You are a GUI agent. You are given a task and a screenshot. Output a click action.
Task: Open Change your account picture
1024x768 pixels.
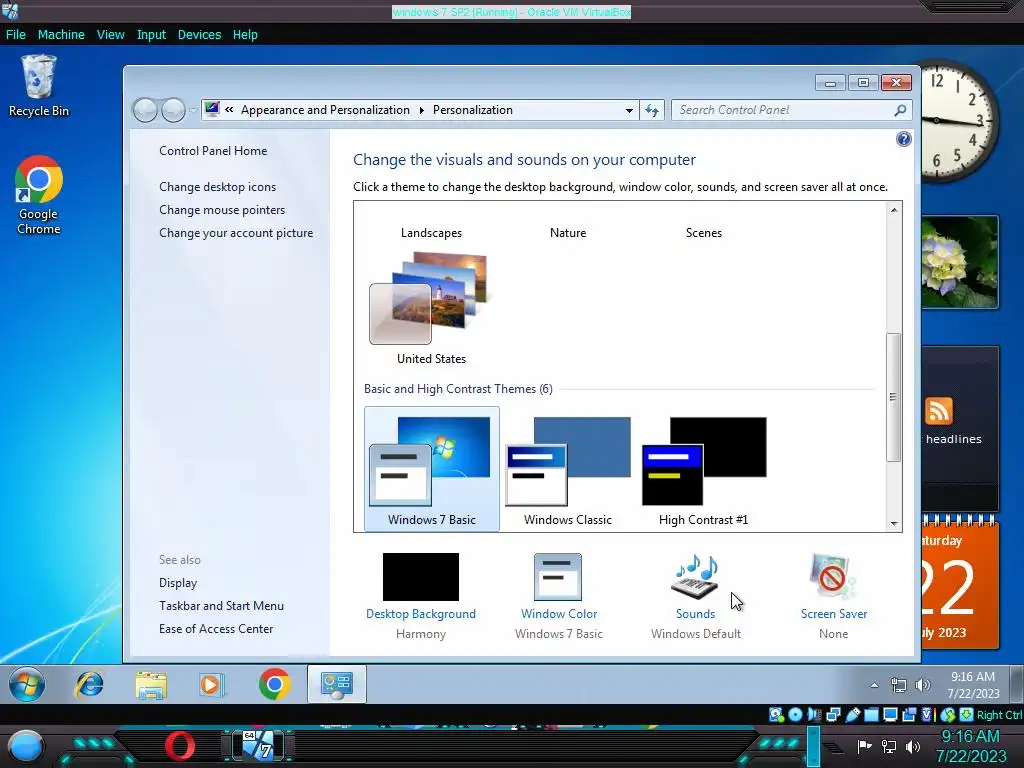click(236, 232)
